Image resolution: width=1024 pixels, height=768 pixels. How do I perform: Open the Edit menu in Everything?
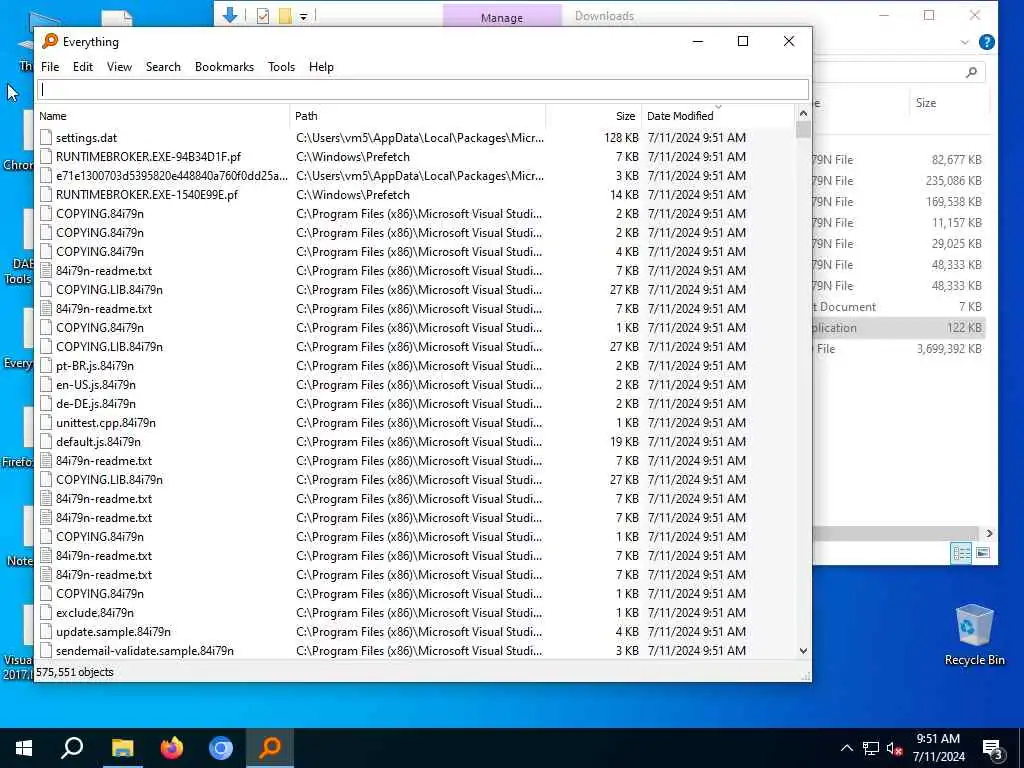point(82,67)
